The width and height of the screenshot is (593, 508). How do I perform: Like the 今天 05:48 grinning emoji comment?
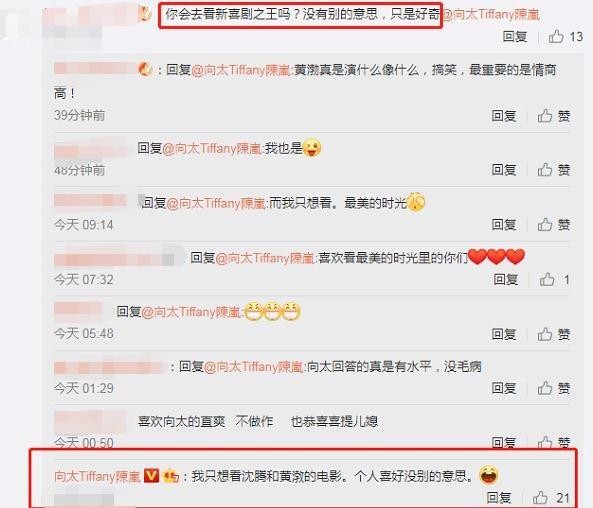(x=554, y=334)
